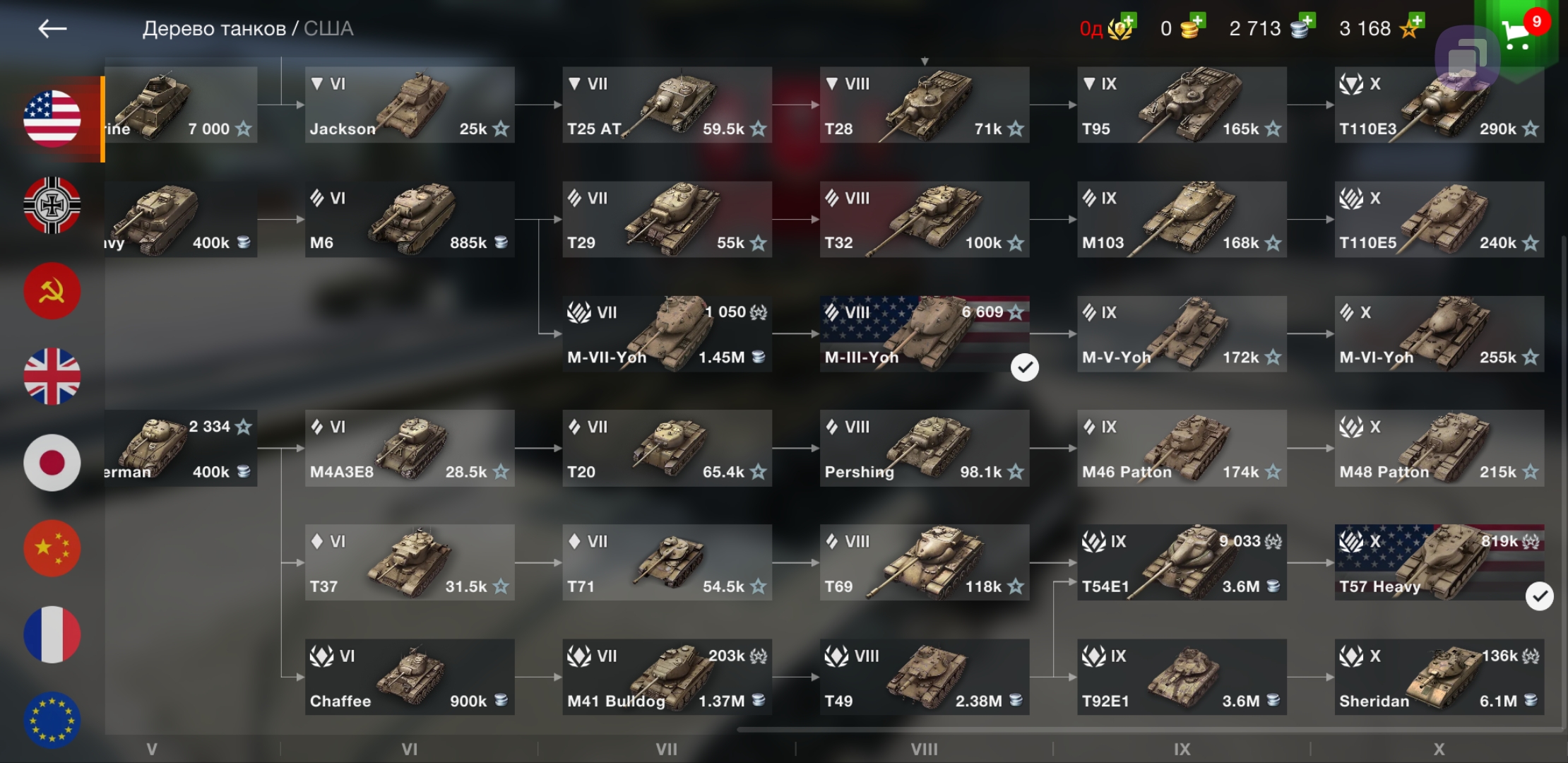The height and width of the screenshot is (763, 1568).
Task: Select the Jackson tier VI tank
Action: coord(410,105)
